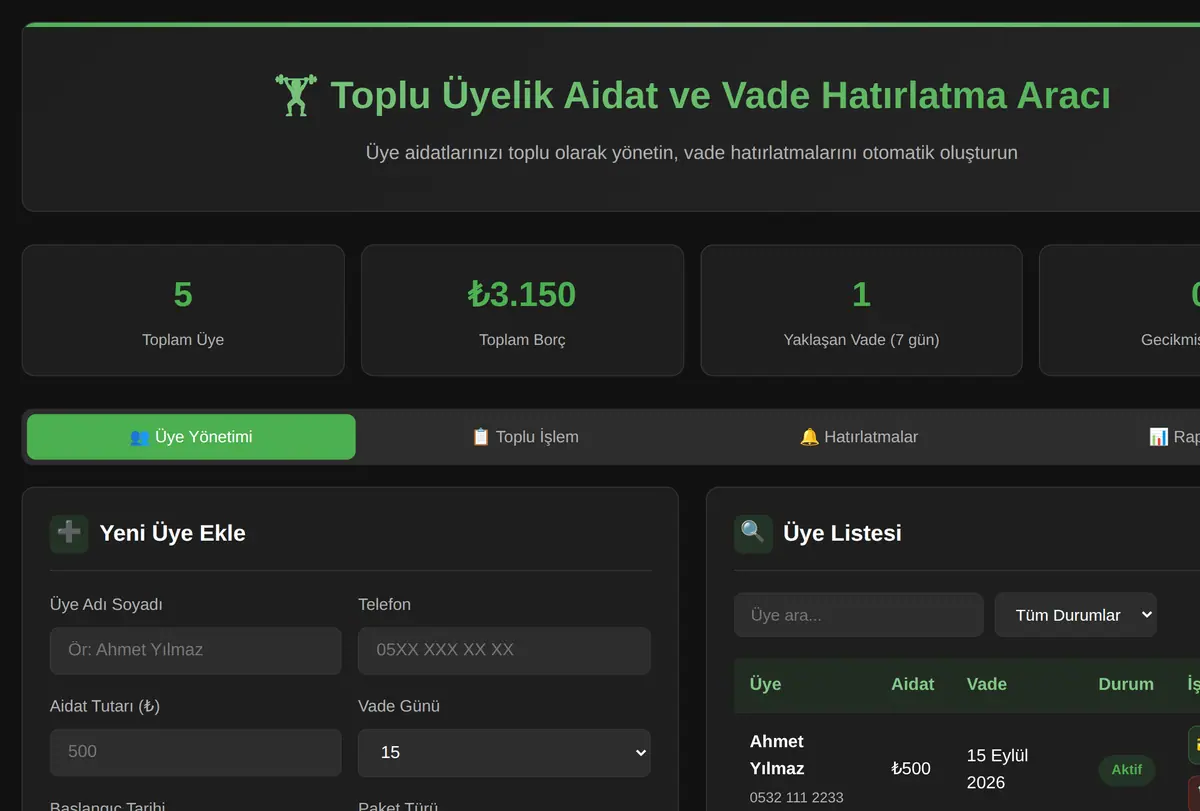This screenshot has width=1200, height=811.
Task: Click the Yeni Üye Ekle heading
Action: (x=172, y=533)
